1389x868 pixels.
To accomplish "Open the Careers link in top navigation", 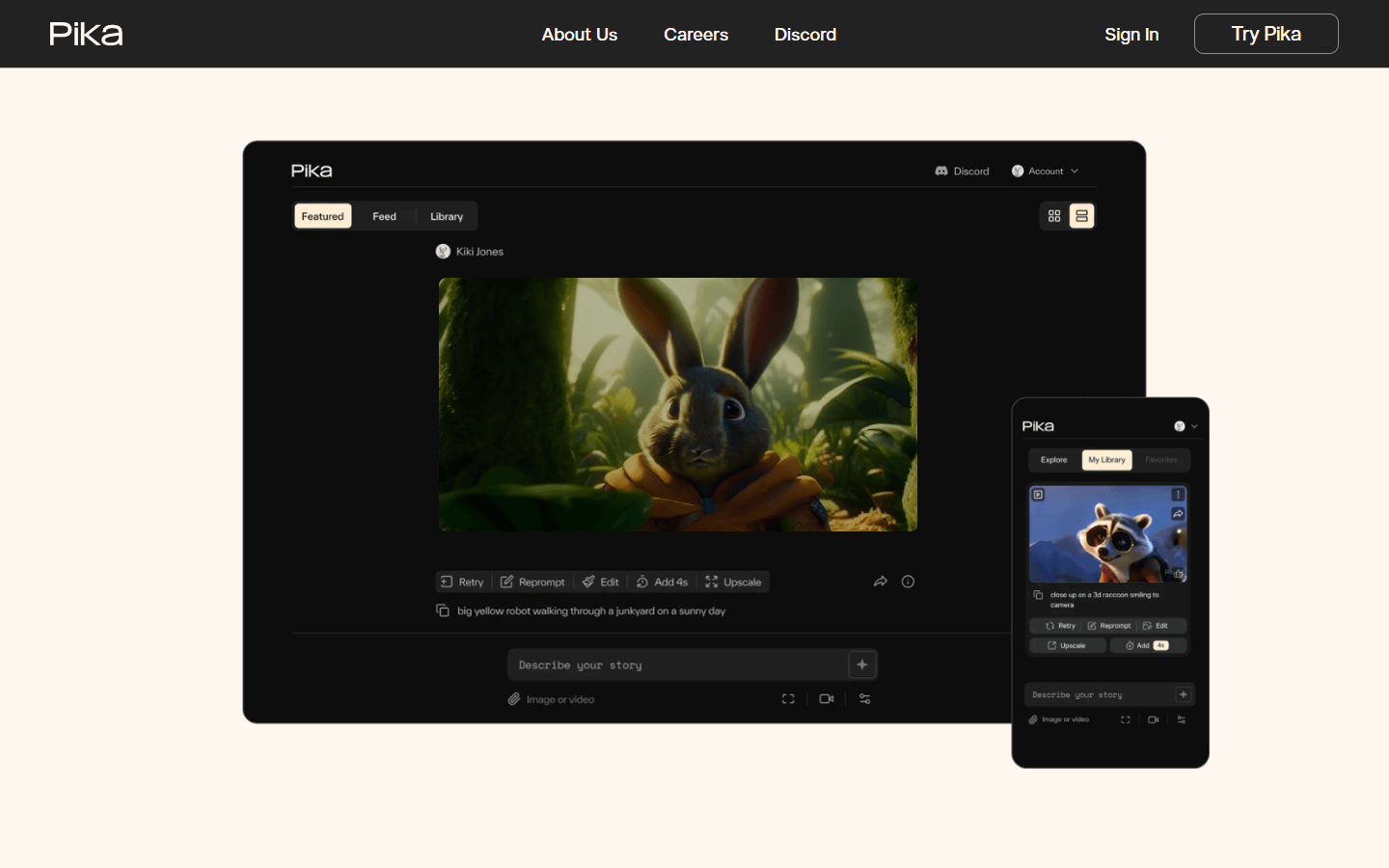I will [695, 35].
